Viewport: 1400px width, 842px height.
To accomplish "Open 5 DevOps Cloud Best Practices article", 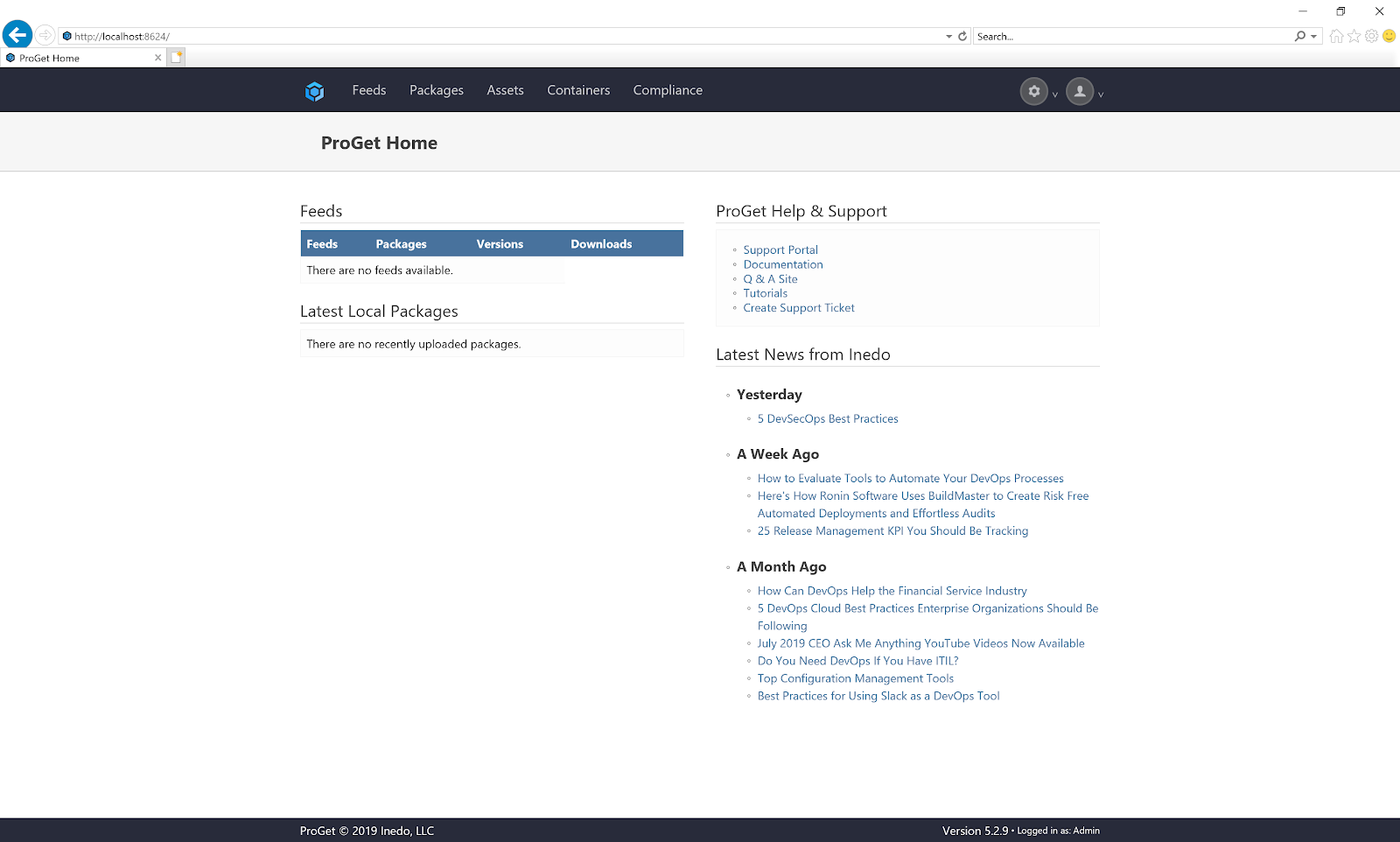I will [927, 617].
